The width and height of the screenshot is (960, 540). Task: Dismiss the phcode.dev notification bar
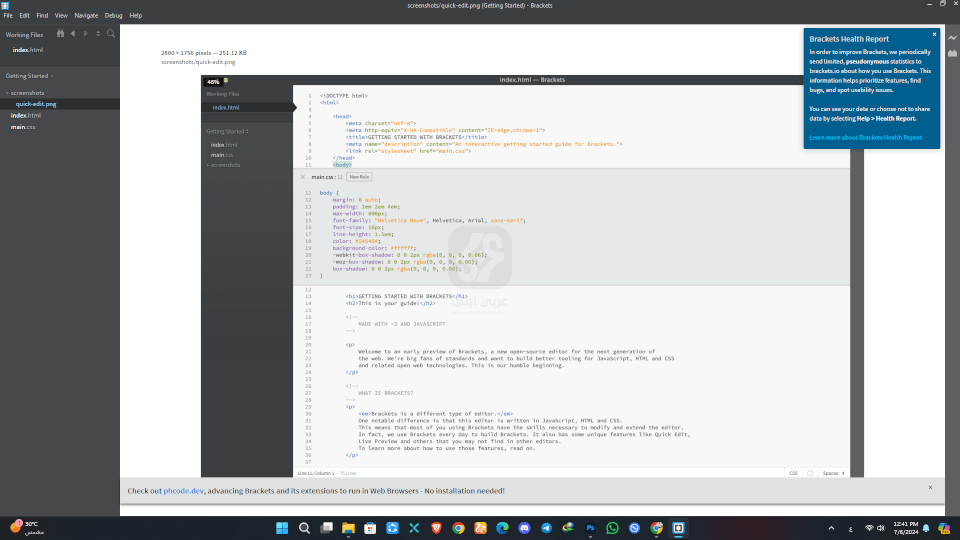click(930, 487)
